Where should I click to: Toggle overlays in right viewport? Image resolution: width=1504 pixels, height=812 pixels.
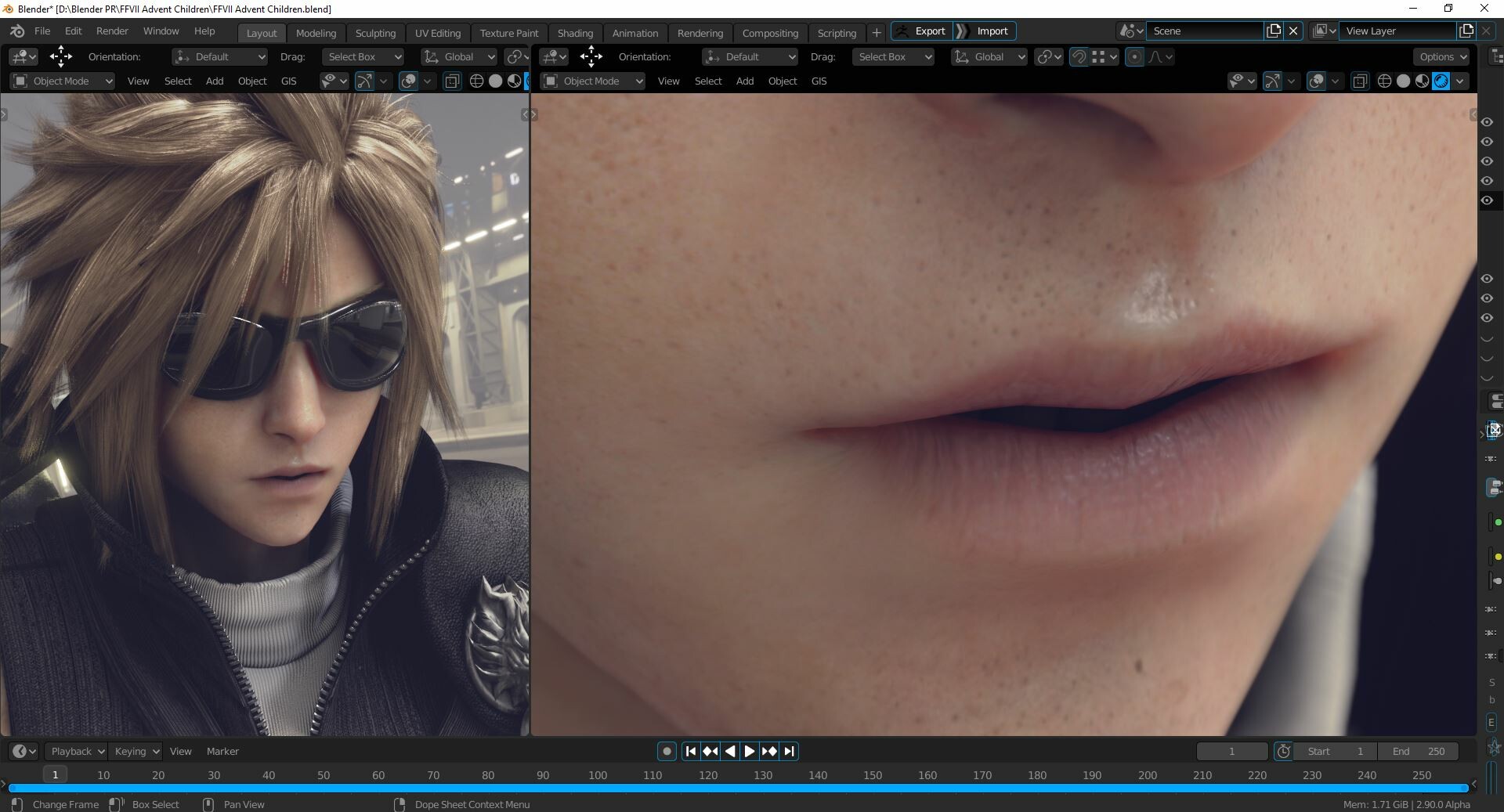tap(1317, 81)
